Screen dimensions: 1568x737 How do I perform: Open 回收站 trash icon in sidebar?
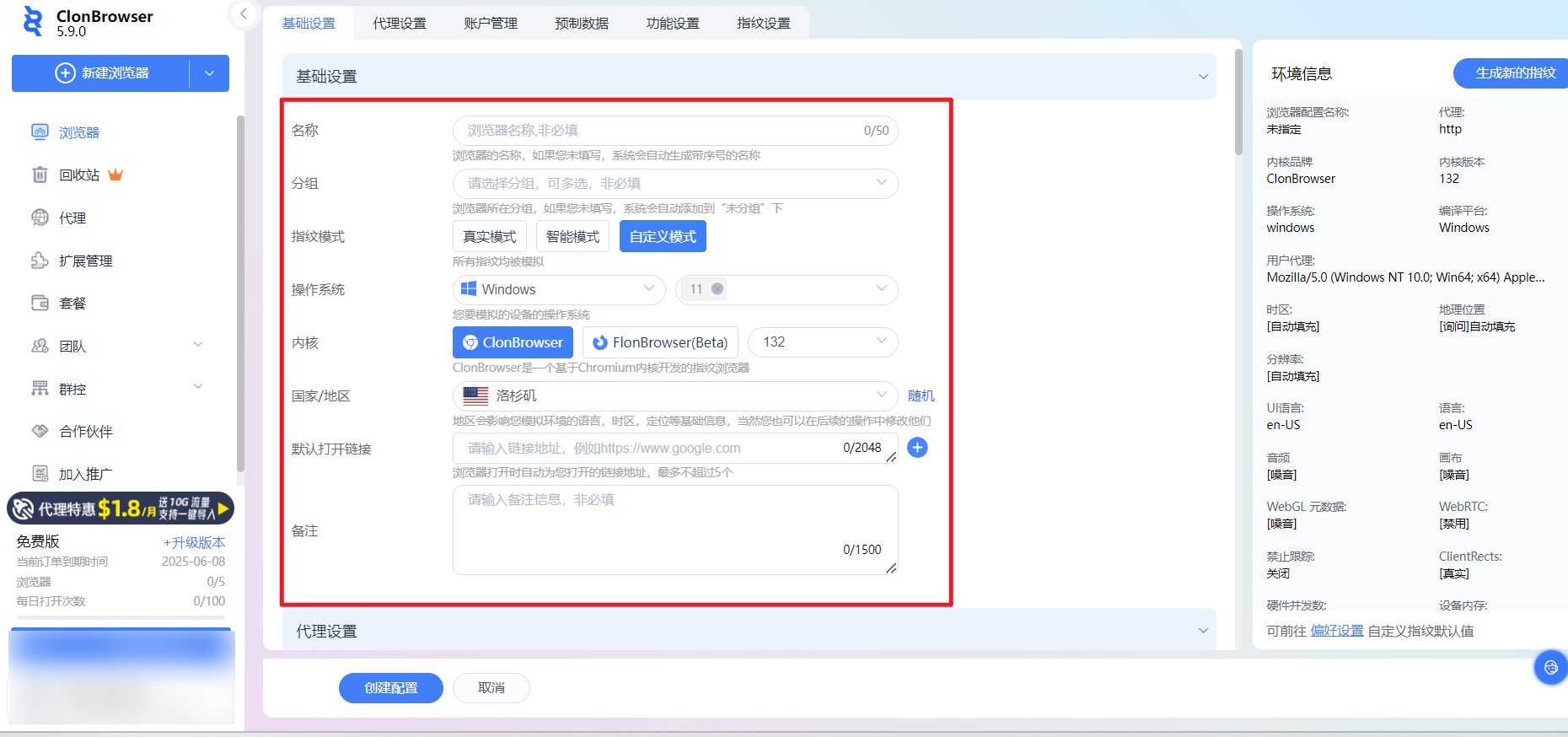point(40,175)
